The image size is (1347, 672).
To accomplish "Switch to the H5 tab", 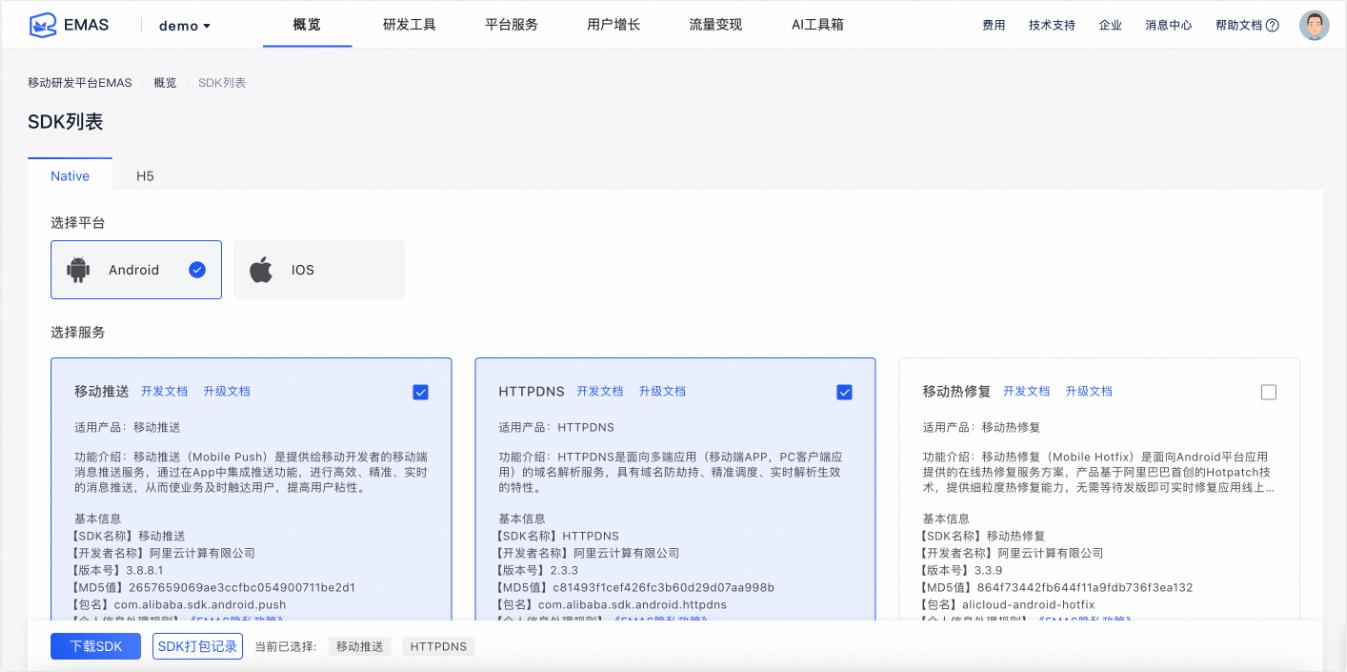I will click(x=145, y=176).
